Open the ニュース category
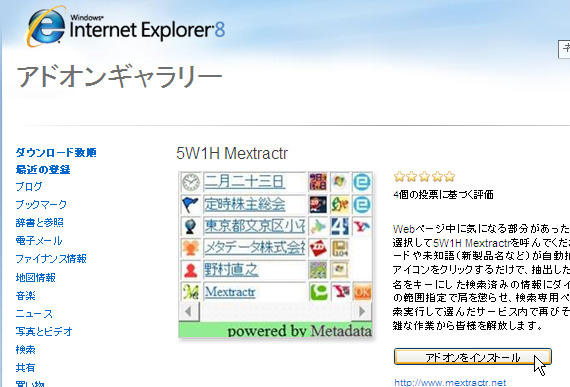 [x=34, y=313]
